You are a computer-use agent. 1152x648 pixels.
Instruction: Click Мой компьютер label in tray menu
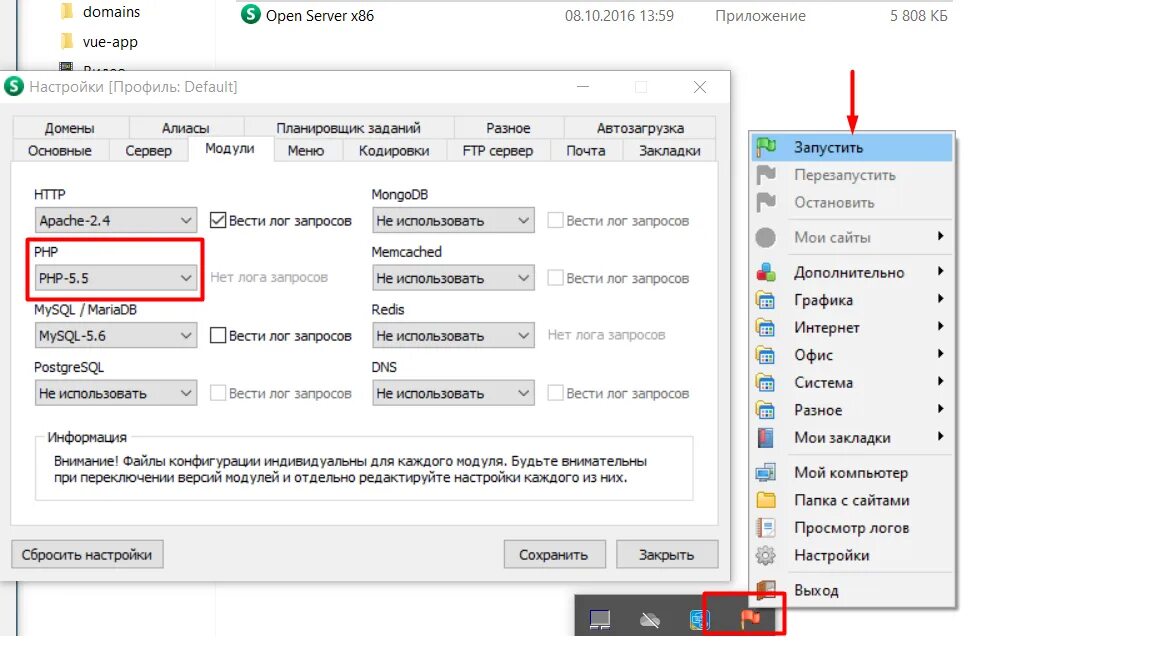click(851, 472)
